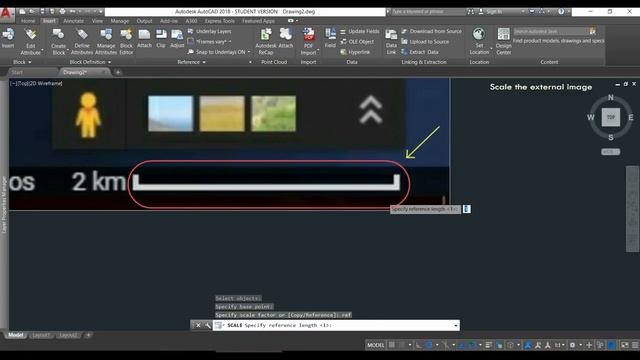
Task: Open Autodesk ReCap
Action: click(266, 35)
